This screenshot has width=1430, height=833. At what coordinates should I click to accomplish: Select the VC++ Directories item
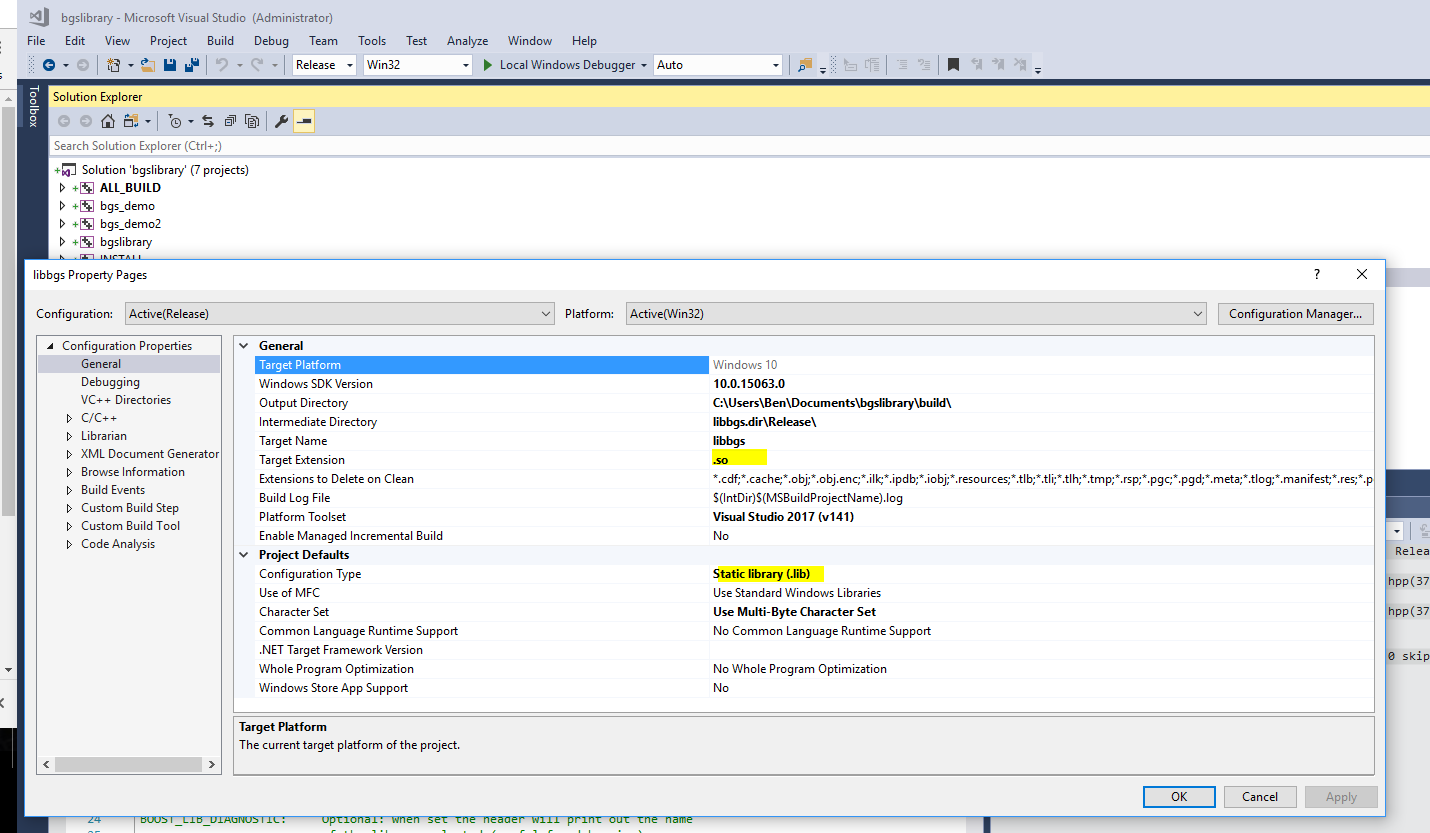coord(126,400)
